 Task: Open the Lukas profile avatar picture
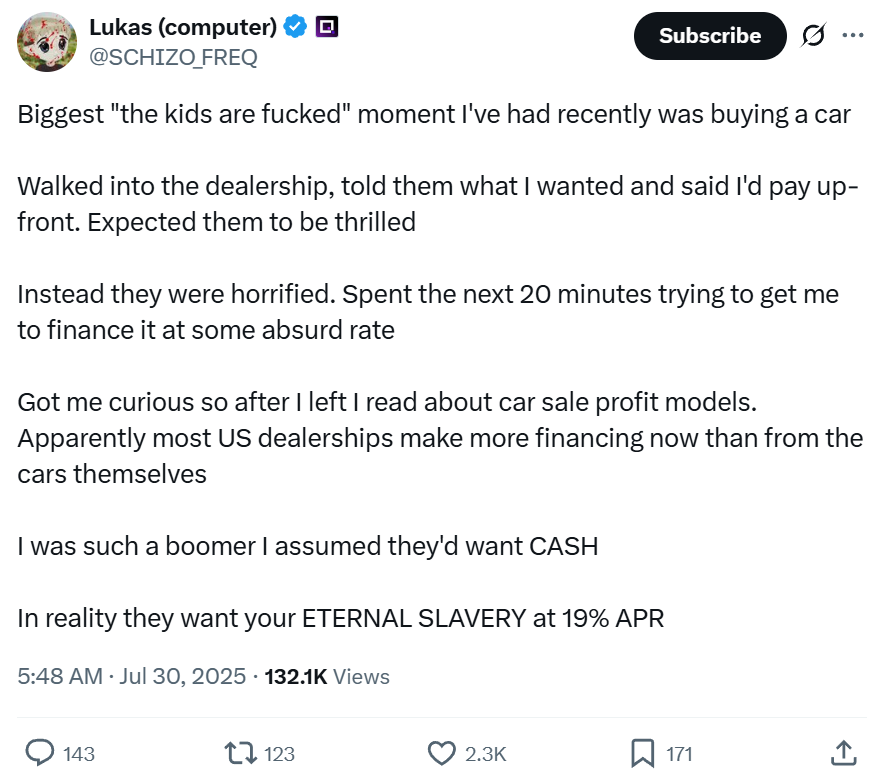pos(47,42)
